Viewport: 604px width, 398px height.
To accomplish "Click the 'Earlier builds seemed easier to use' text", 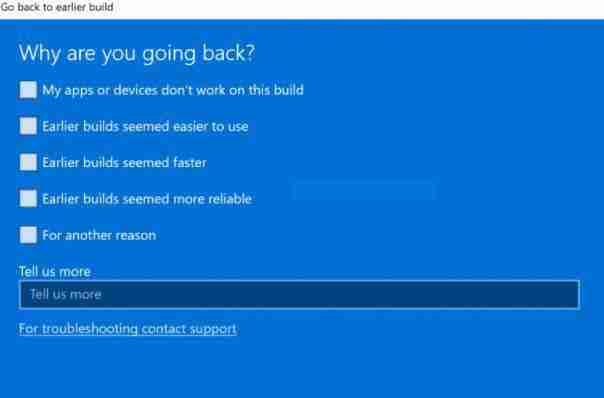I will [145, 126].
